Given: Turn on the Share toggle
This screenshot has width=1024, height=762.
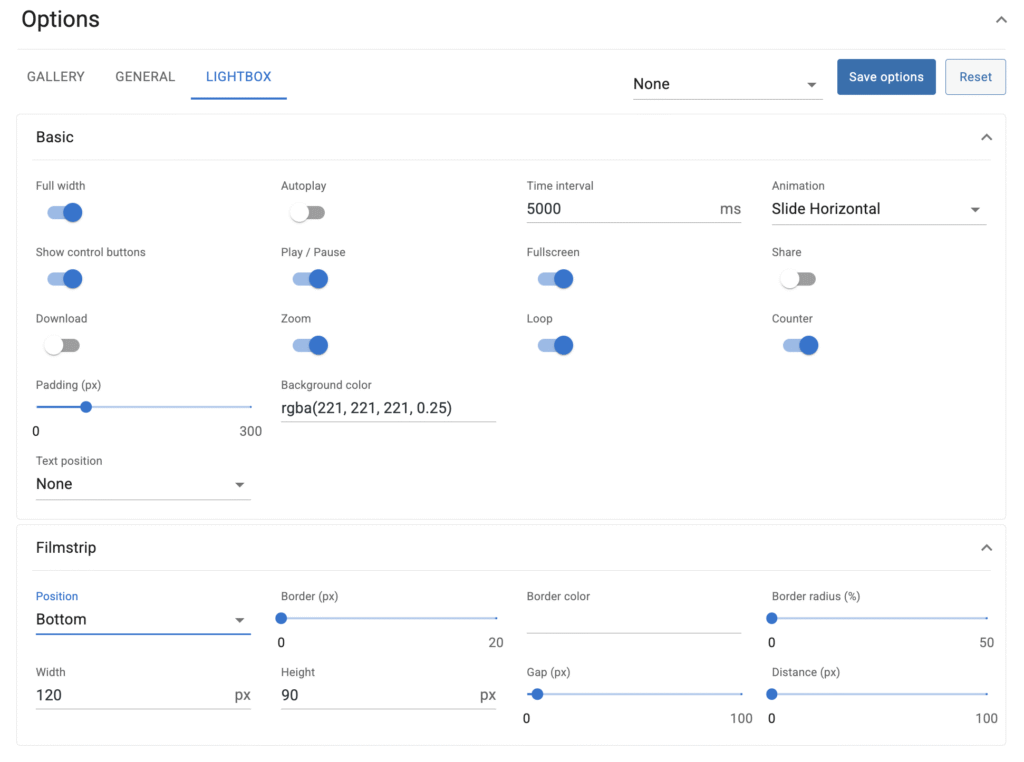Looking at the screenshot, I should 798,280.
